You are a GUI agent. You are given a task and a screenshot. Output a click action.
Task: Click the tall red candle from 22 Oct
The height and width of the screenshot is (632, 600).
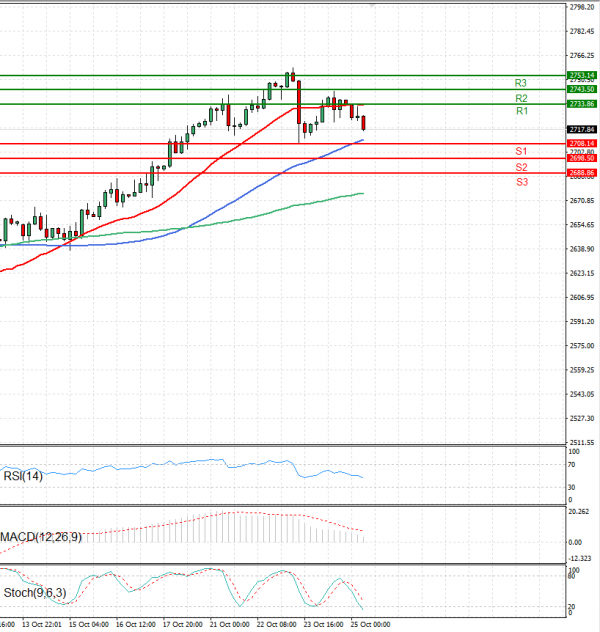click(x=299, y=102)
